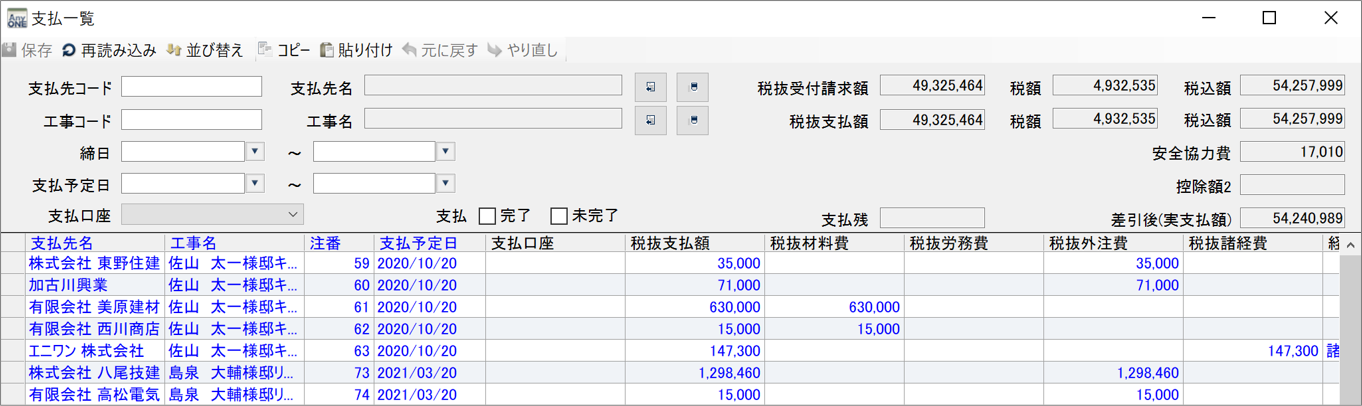Click the 再読み込み reload toolbar icon
The height and width of the screenshot is (406, 1362).
pyautogui.click(x=69, y=50)
